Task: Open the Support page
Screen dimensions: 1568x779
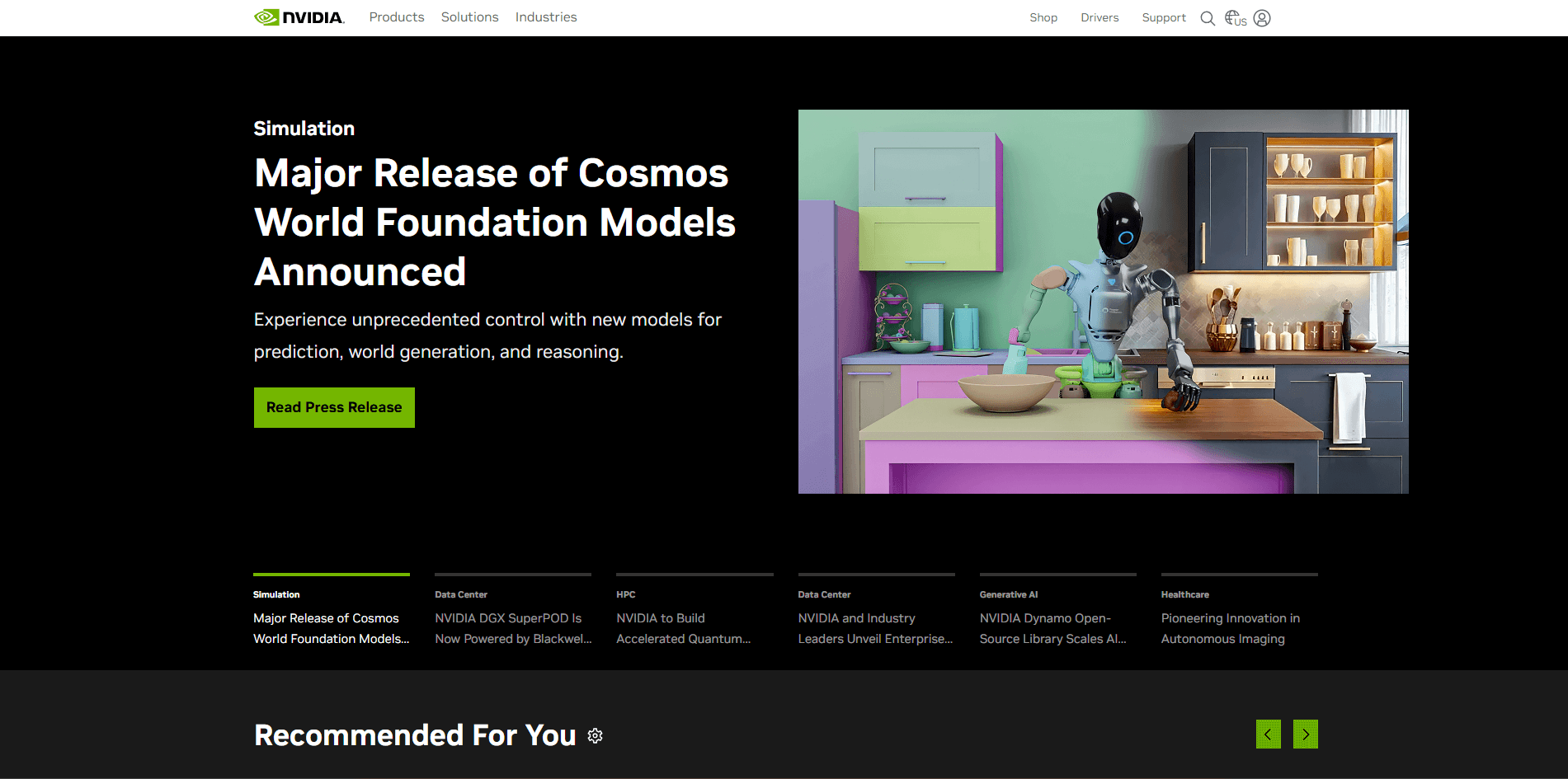Action: click(x=1163, y=18)
